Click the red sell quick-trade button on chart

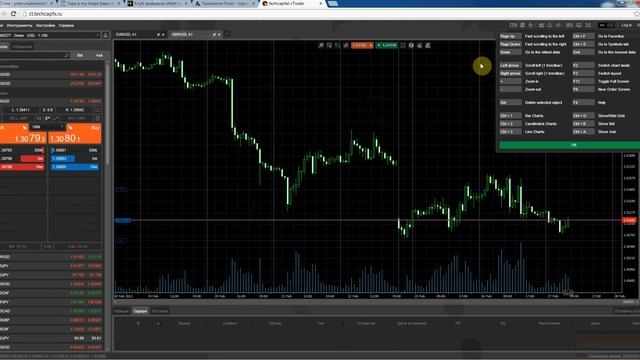click(x=362, y=45)
